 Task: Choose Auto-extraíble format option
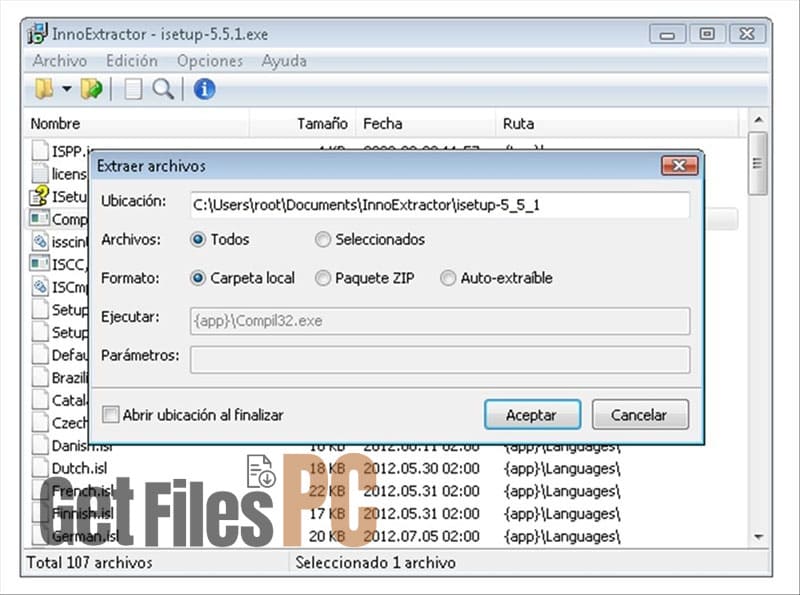tap(448, 278)
